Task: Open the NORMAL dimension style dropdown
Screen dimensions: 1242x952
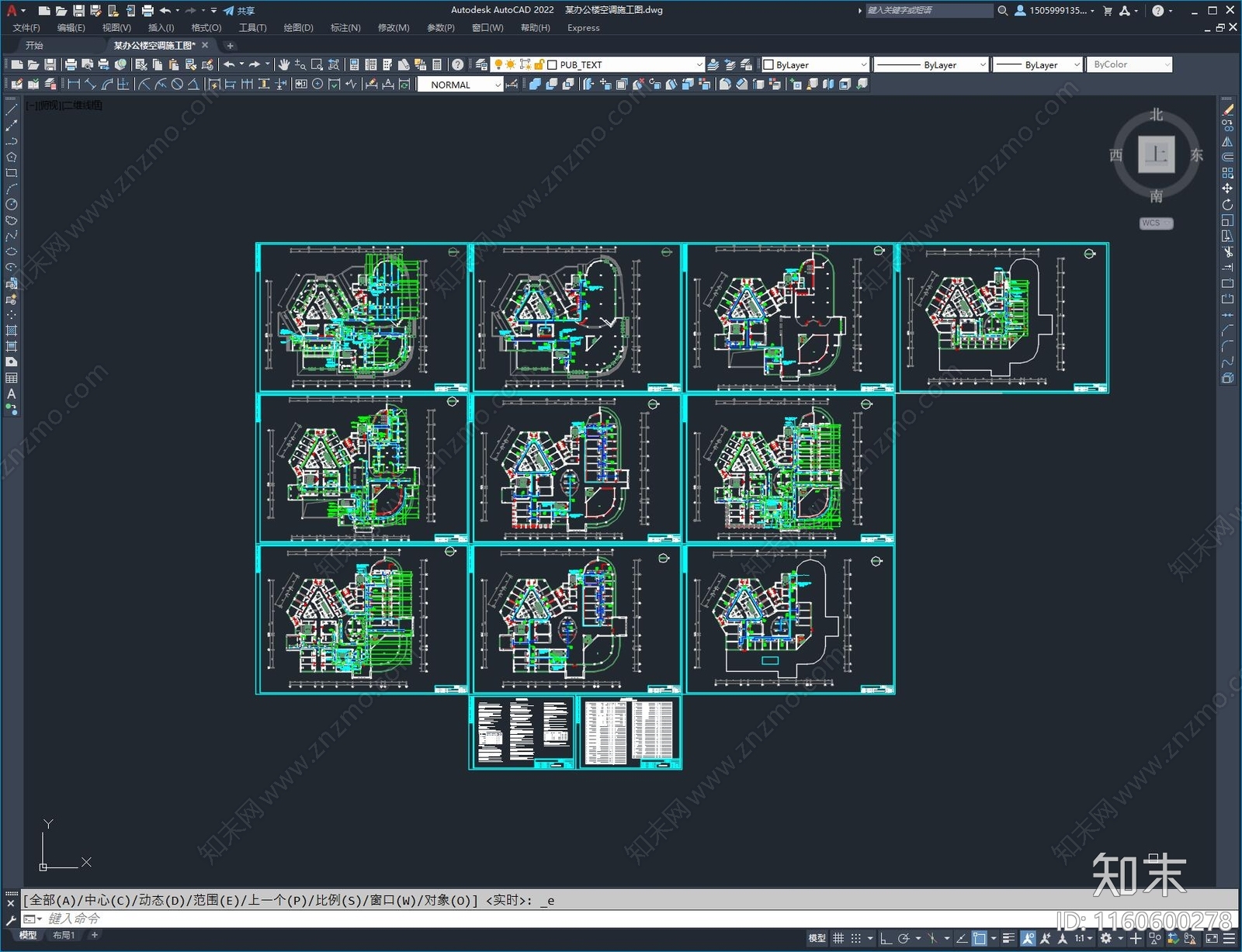Action: coord(498,85)
